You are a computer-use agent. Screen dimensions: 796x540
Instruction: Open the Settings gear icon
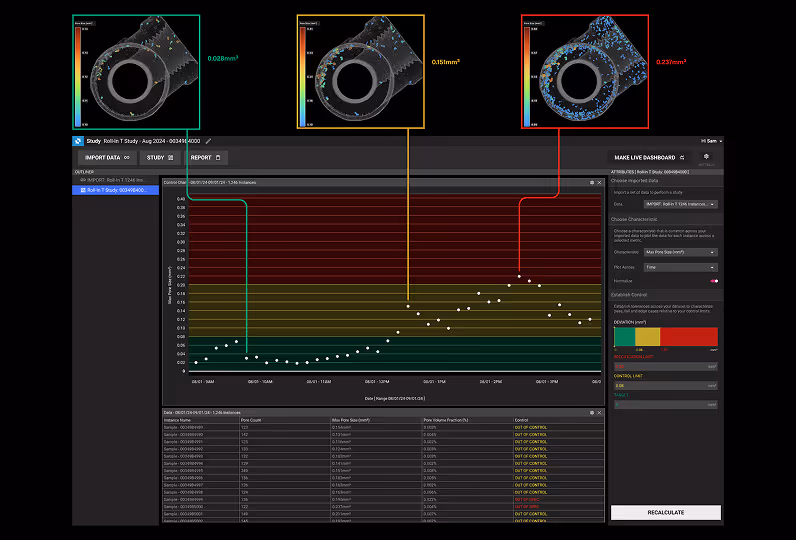[x=707, y=157]
